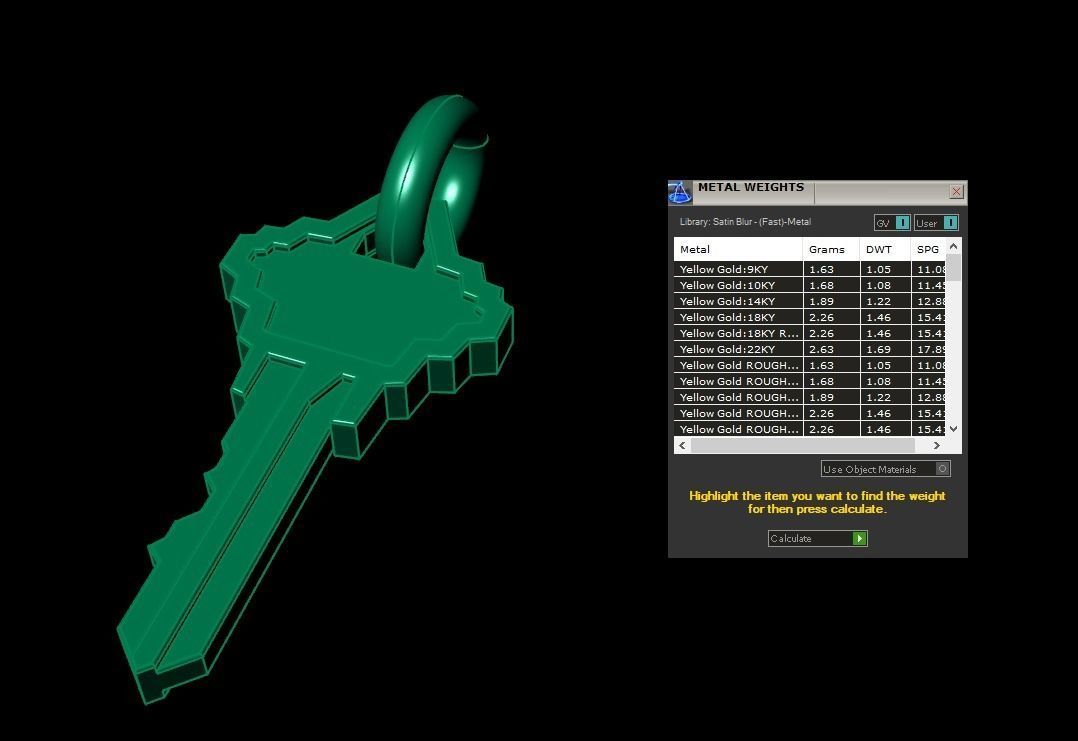Screen dimensions: 1078x741
Task: Click the Metal Weights title bar
Action: click(818, 192)
